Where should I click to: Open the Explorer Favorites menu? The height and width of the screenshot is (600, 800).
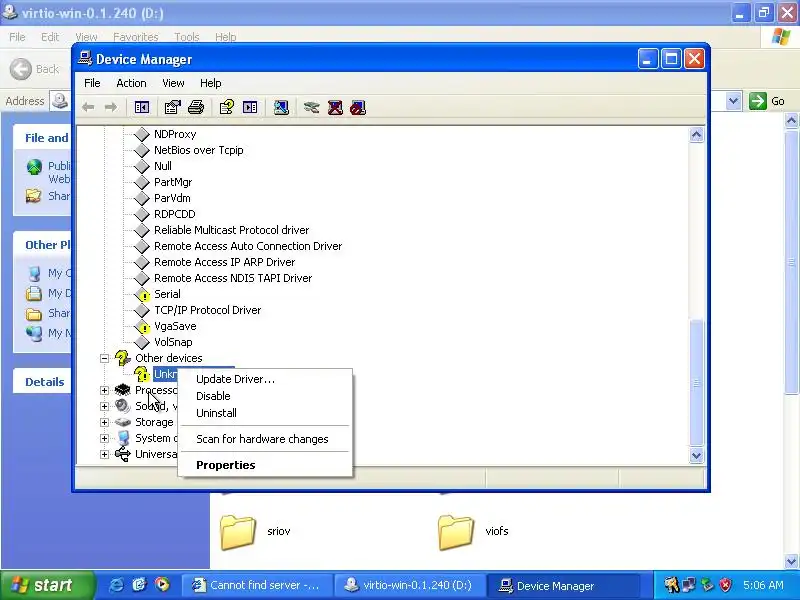(x=136, y=37)
